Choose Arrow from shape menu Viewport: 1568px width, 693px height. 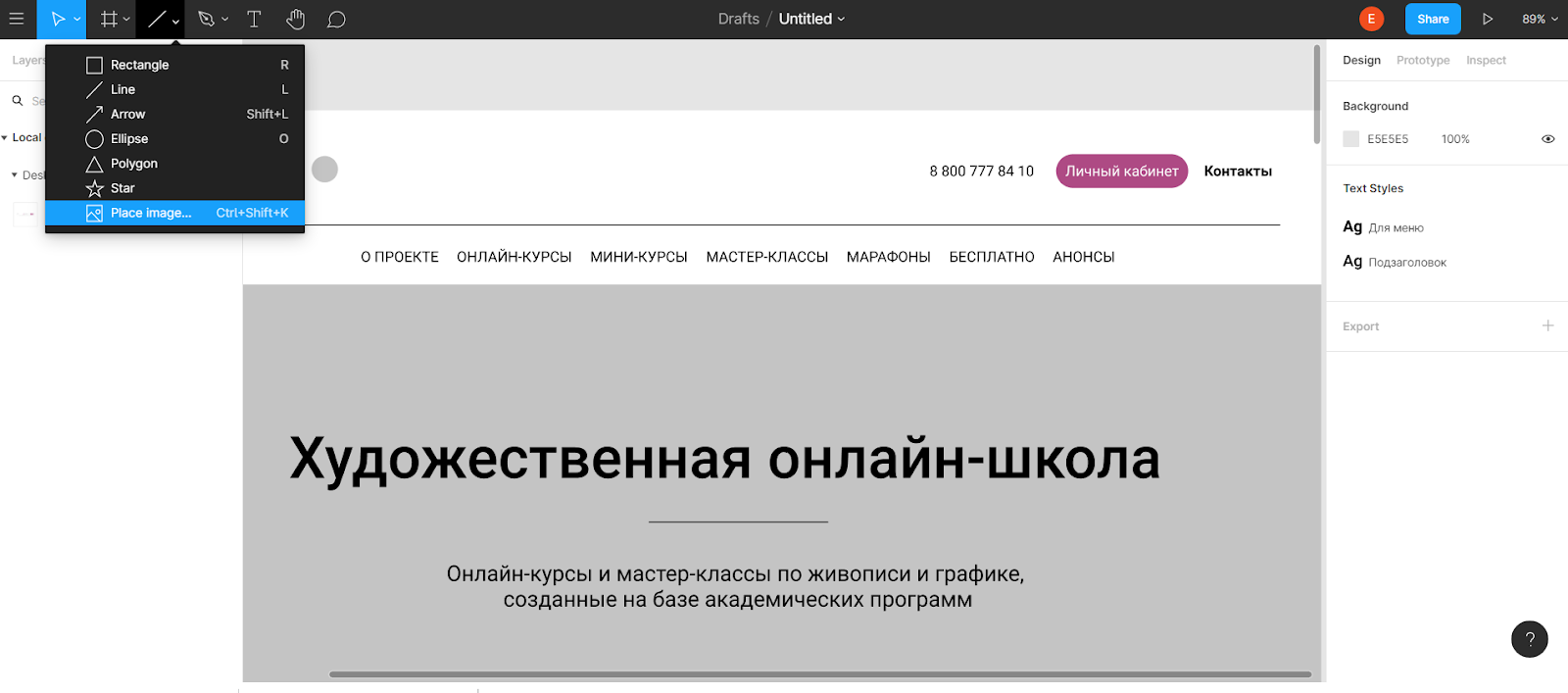point(174,114)
